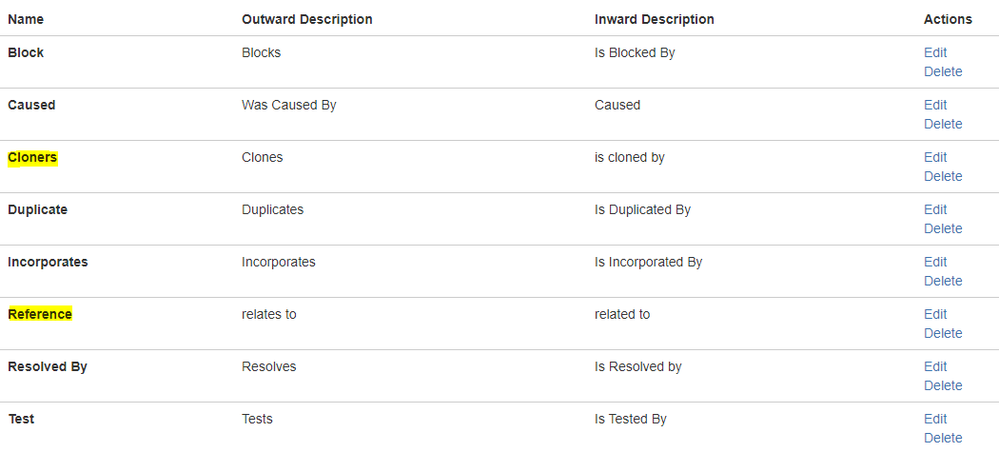Image resolution: width=999 pixels, height=453 pixels.
Task: Edit the Cloners link type
Action: click(935, 157)
